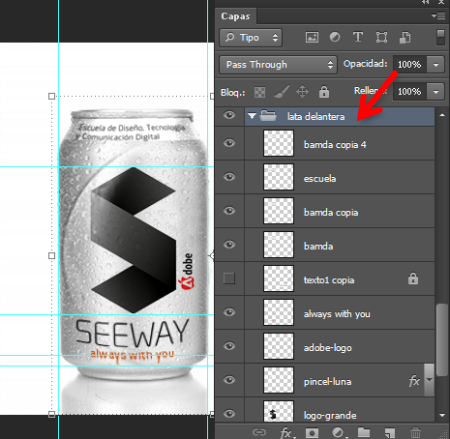The width and height of the screenshot is (450, 439).
Task: Toggle visibility of bamda layer
Action: coord(229,245)
